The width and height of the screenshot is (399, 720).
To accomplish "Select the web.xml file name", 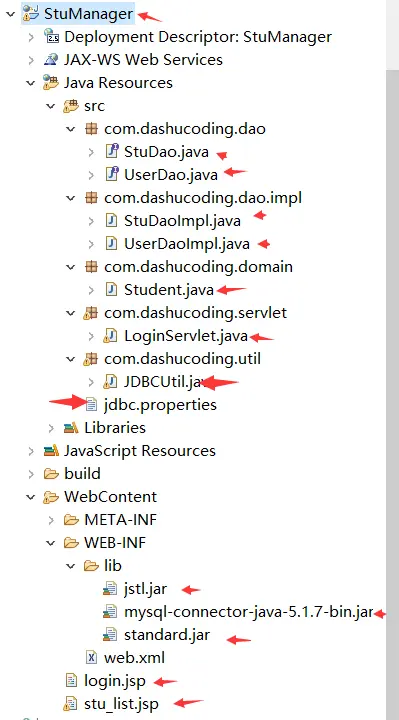I will [135, 658].
